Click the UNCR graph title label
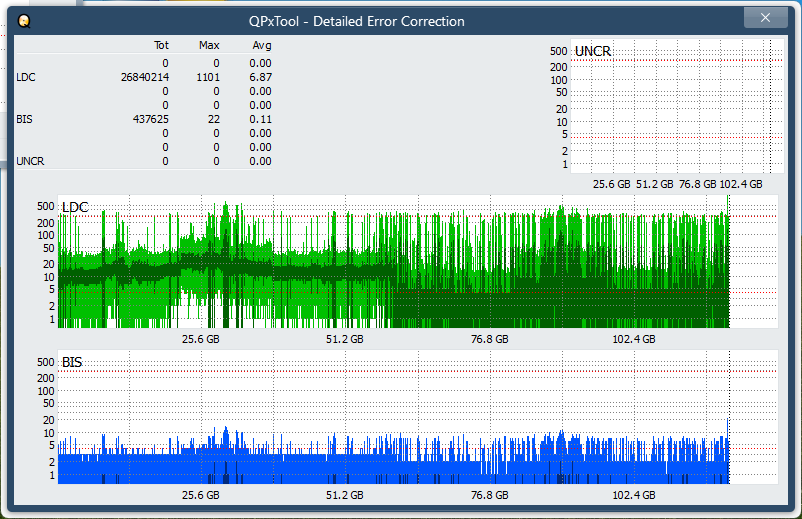 coord(593,51)
